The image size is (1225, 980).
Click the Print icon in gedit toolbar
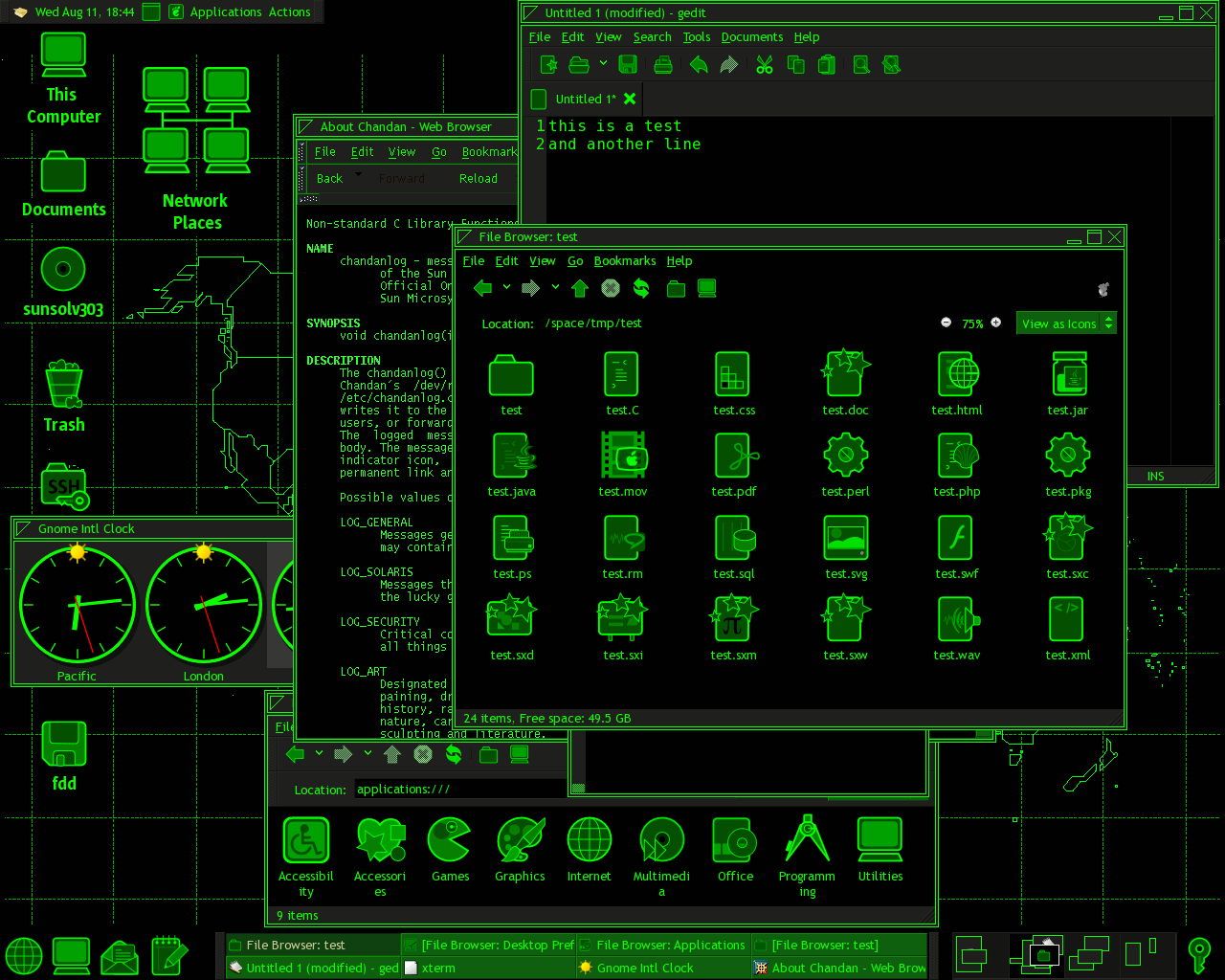pyautogui.click(x=662, y=65)
